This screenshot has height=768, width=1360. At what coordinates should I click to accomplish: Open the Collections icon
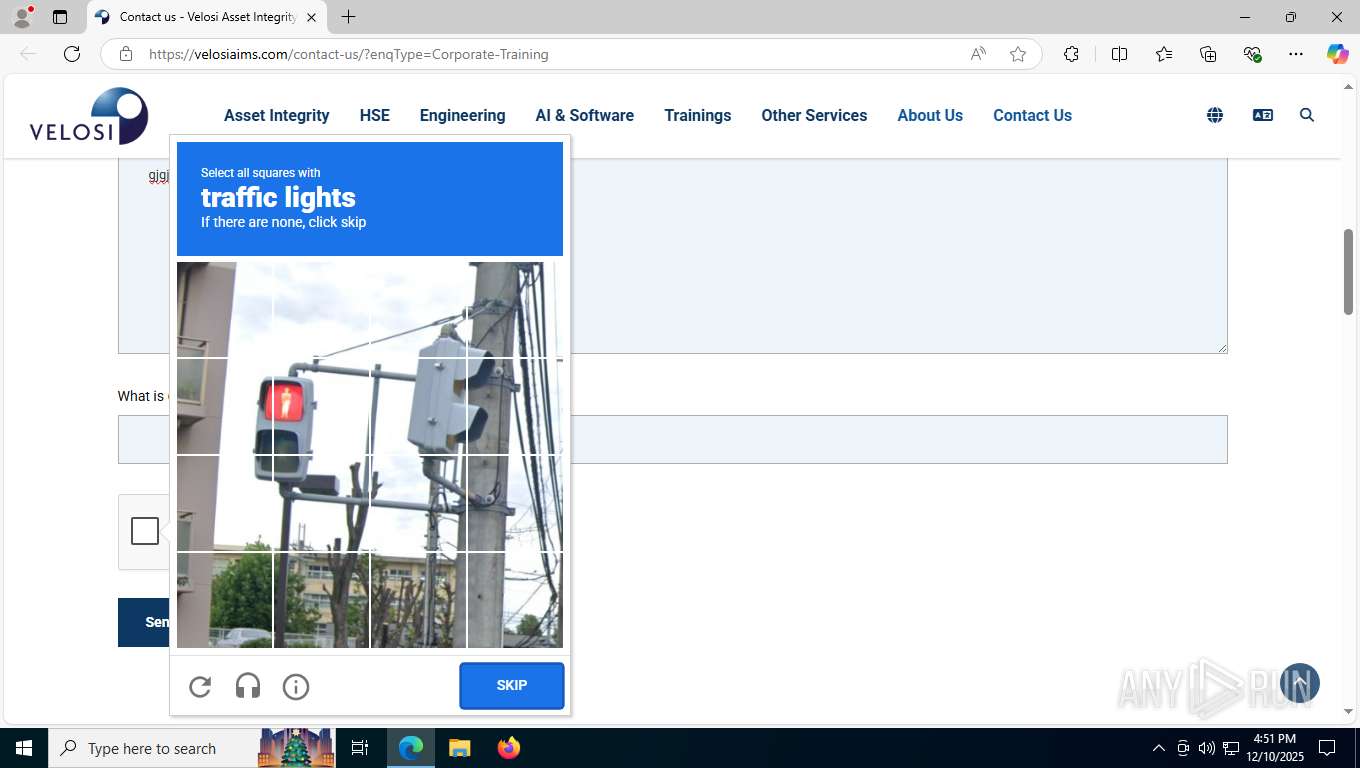(x=1208, y=54)
